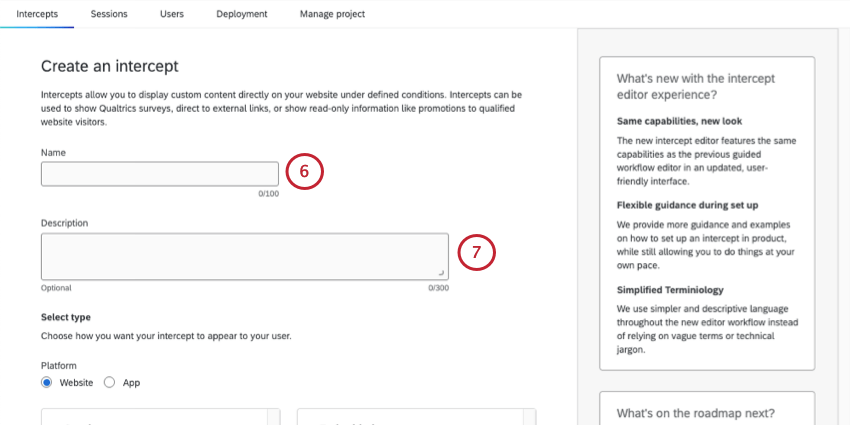
Task: Click the 'Simplified Terminiology' heading
Action: click(670, 290)
